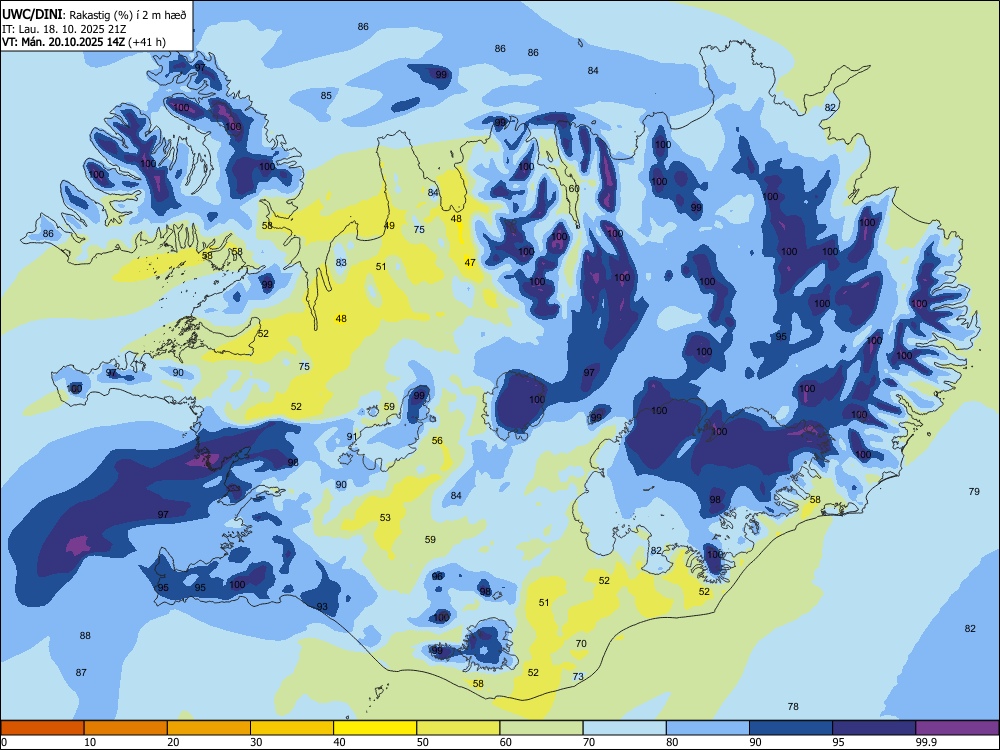Viewport: 1000px width, 750px height.
Task: Click the '73' humidity value near the coast
Action: tap(578, 677)
